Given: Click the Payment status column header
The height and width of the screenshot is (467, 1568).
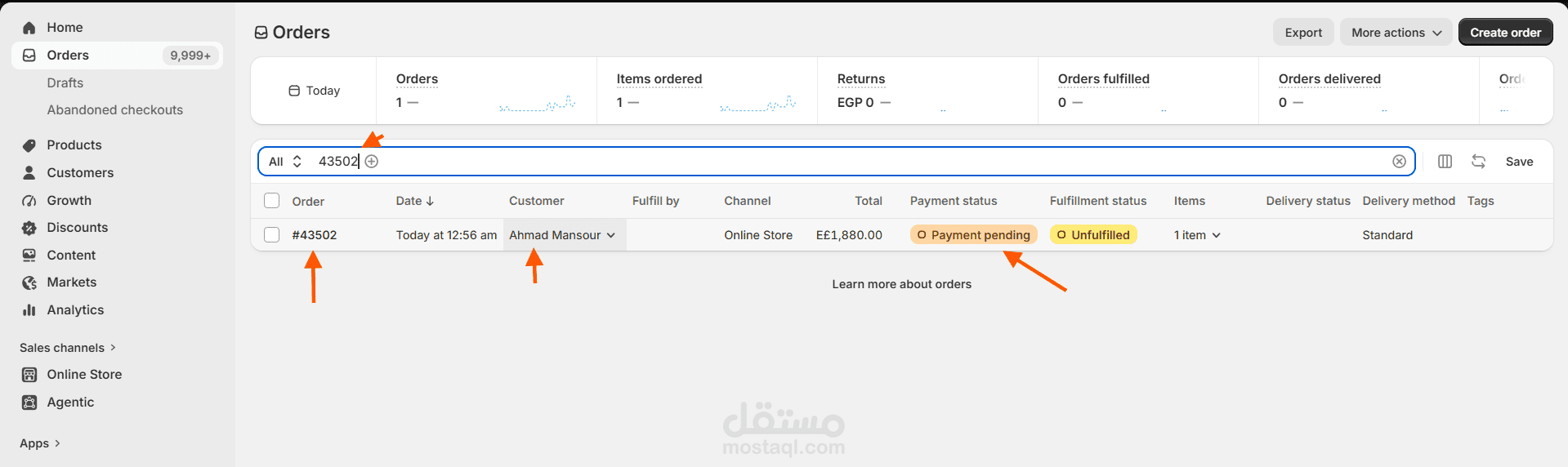Looking at the screenshot, I should click(x=954, y=201).
